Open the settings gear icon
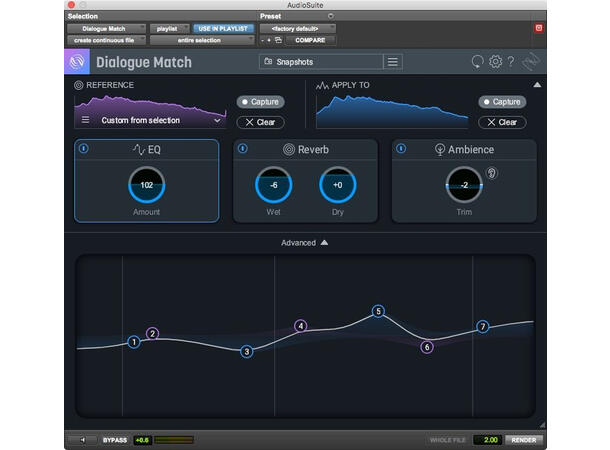610x450 pixels. (495, 61)
